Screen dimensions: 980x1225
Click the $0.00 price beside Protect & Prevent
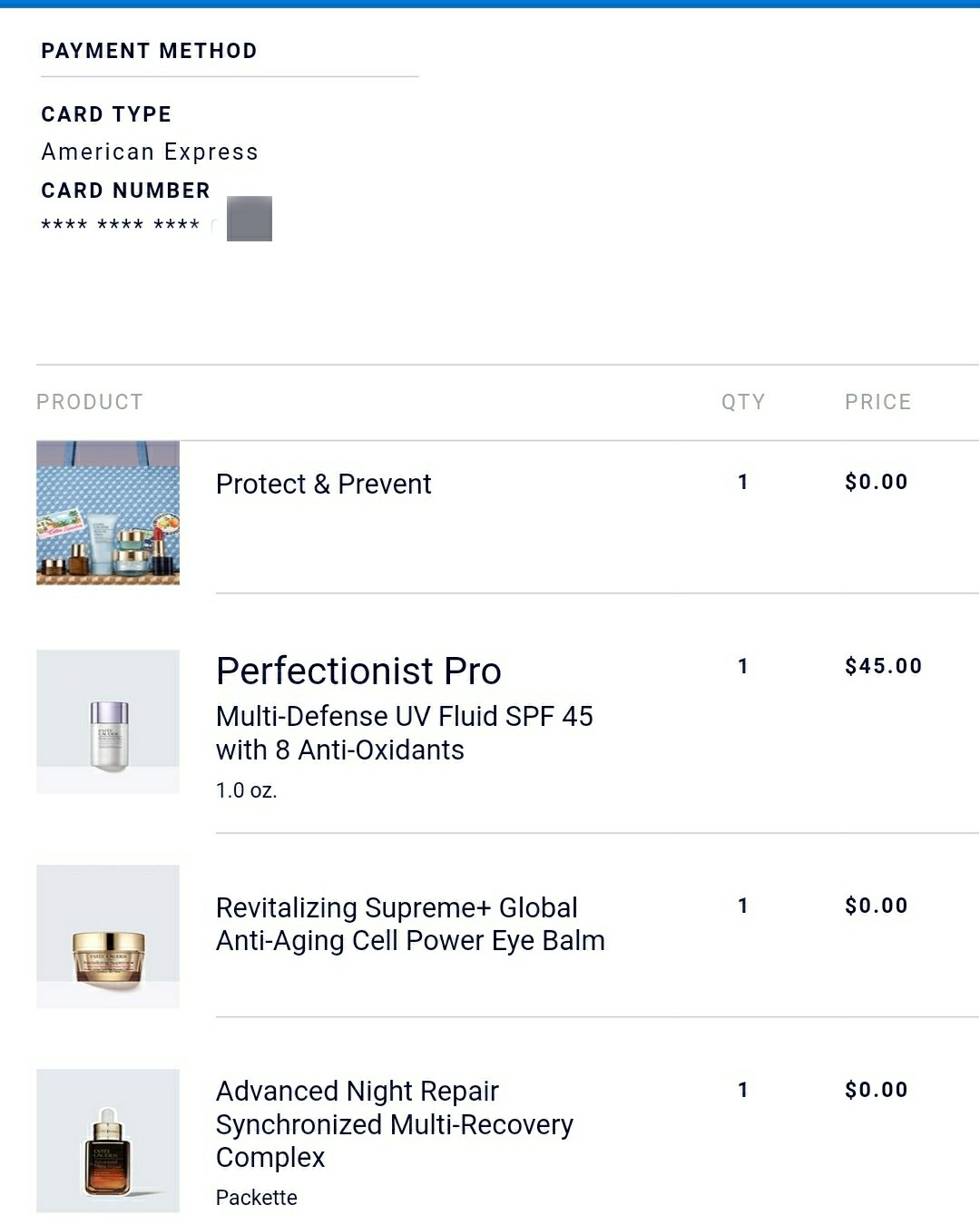coord(876,482)
